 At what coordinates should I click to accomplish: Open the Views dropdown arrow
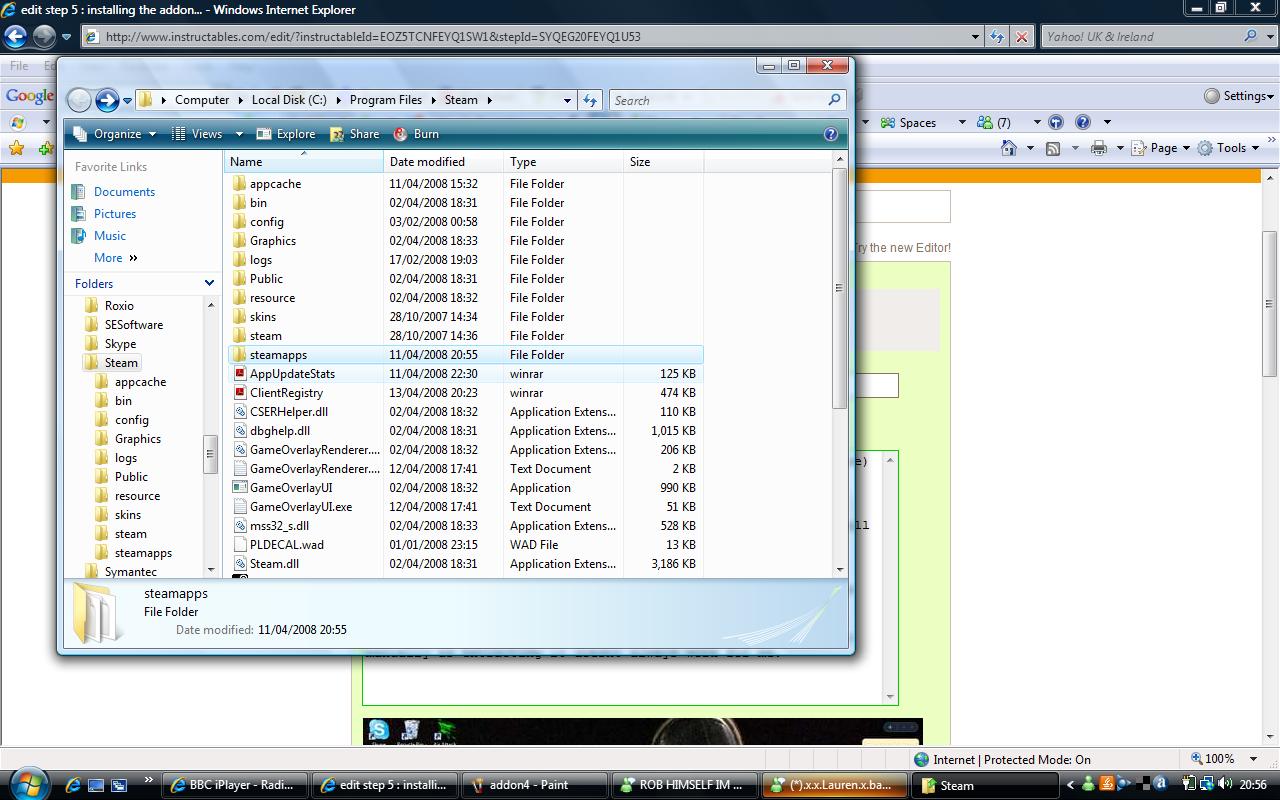[x=239, y=134]
